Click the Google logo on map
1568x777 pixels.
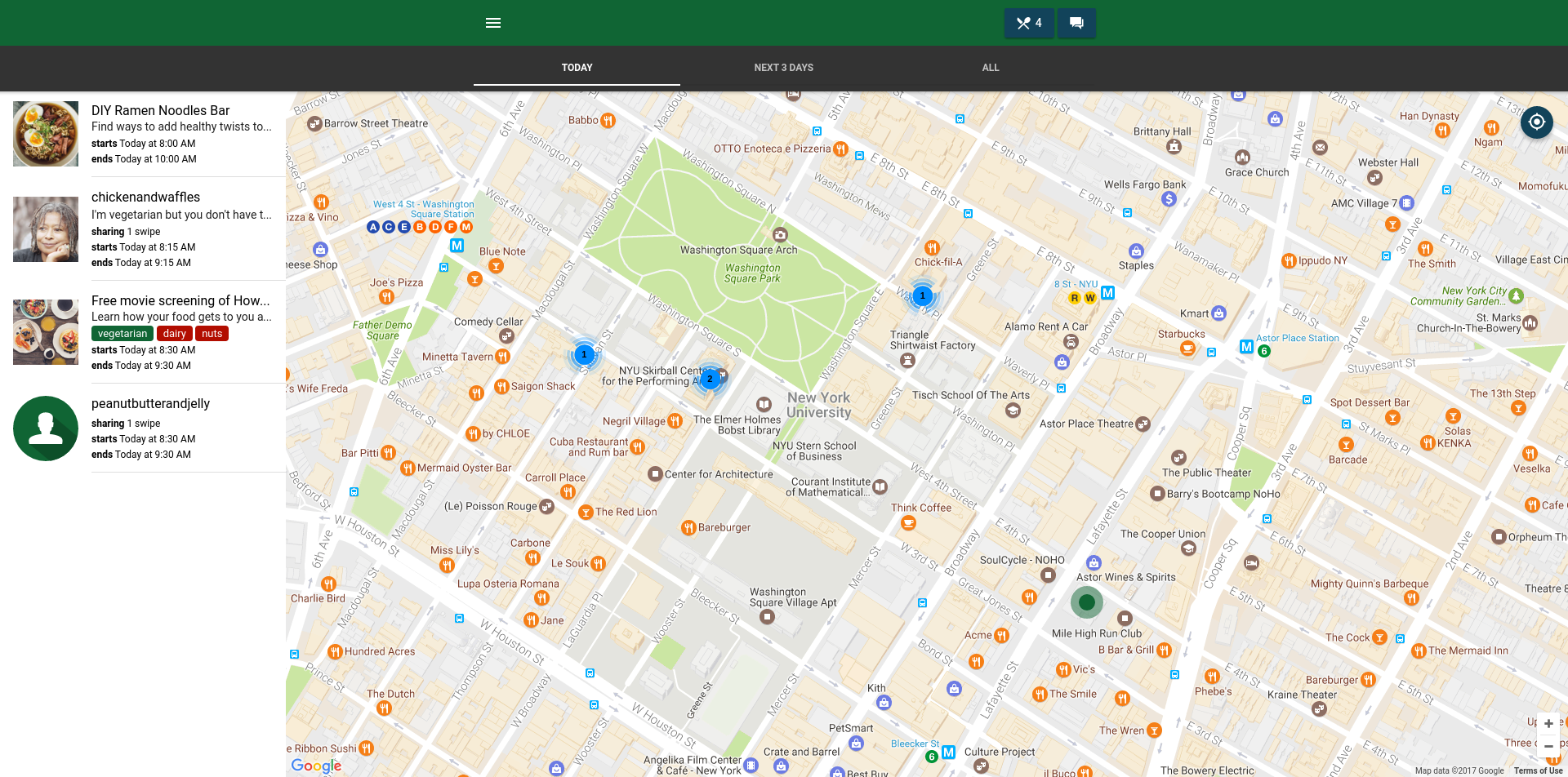[x=317, y=766]
